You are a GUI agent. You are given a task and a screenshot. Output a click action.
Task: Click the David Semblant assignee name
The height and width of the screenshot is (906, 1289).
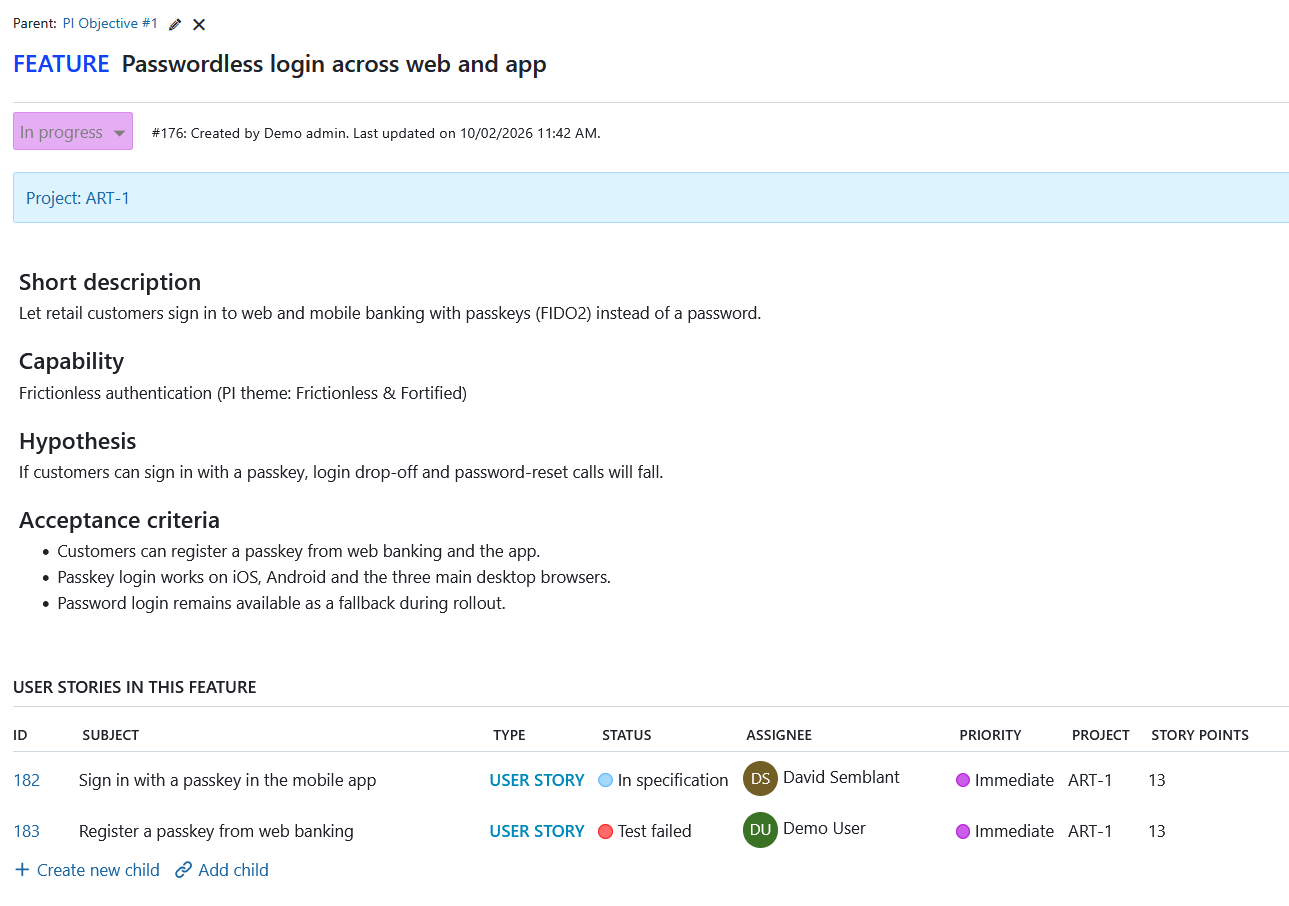point(841,777)
